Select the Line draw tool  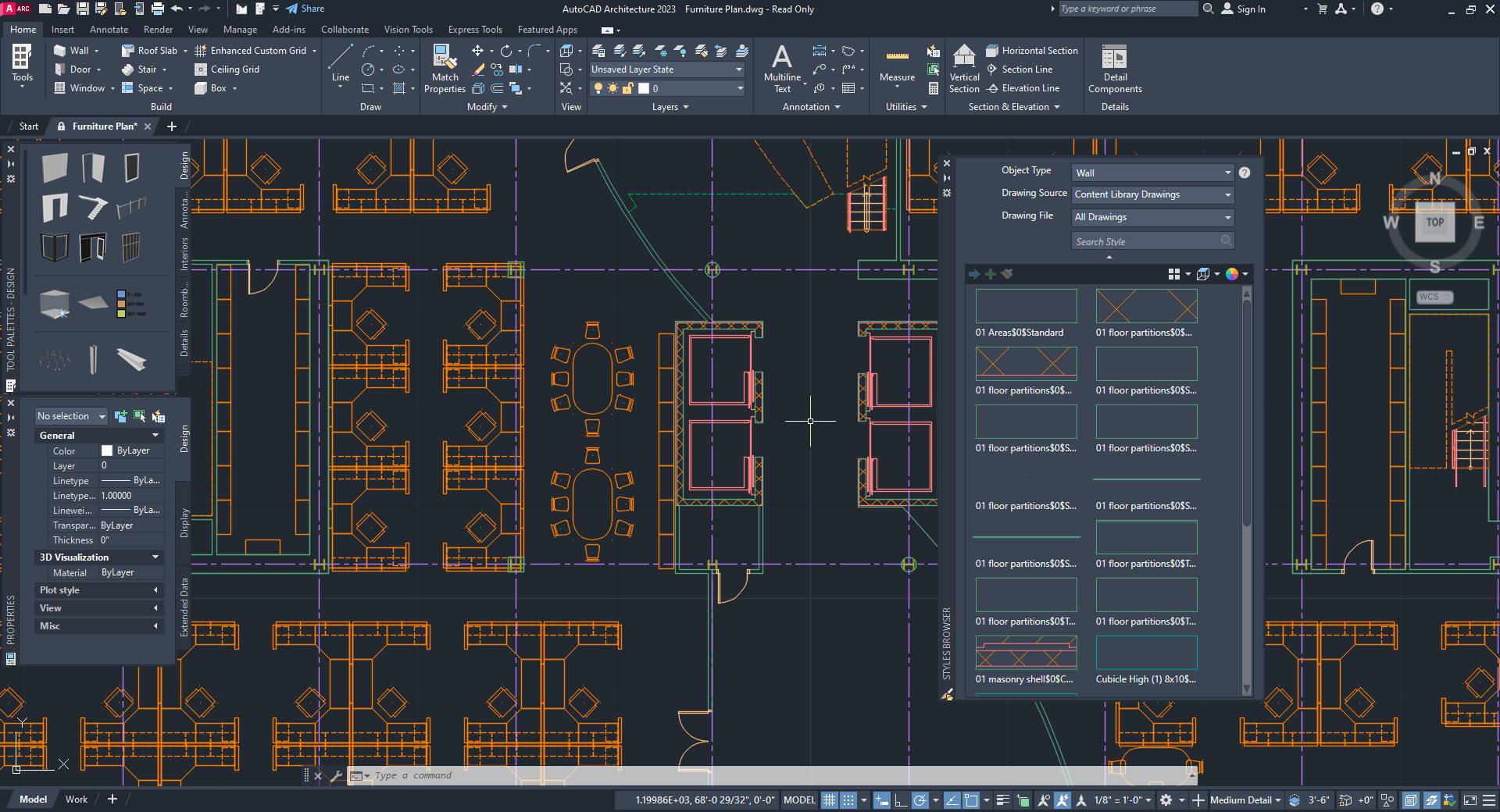coord(341,62)
